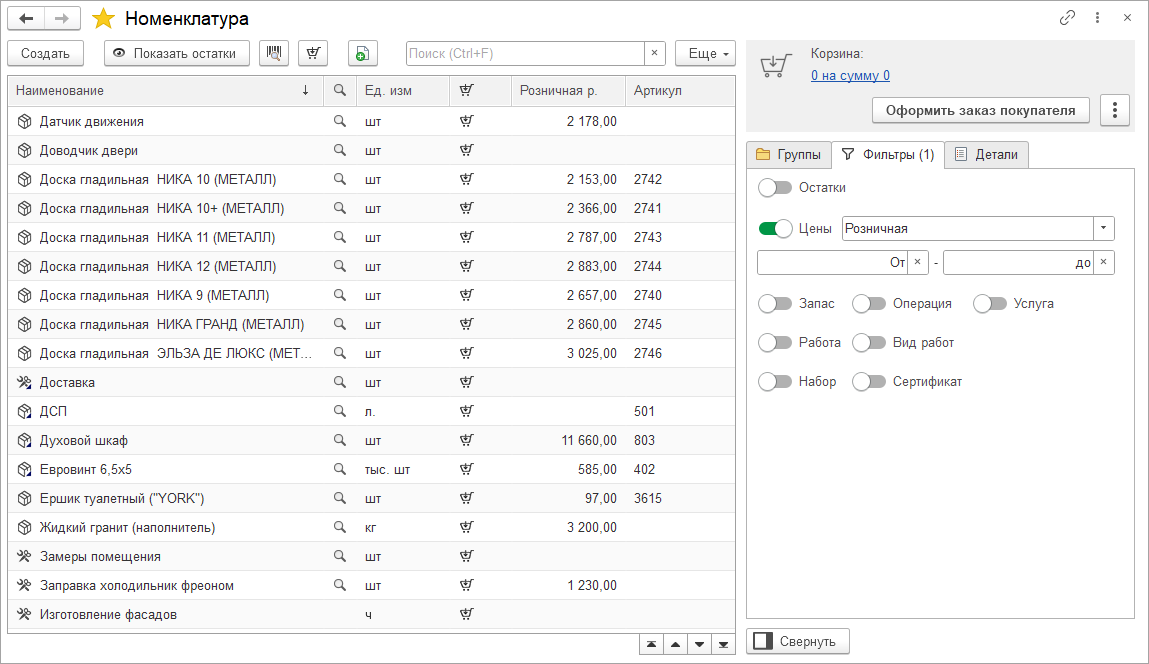1149x664 pixels.
Task: Copy link via the chain icon
Action: coord(1067,18)
